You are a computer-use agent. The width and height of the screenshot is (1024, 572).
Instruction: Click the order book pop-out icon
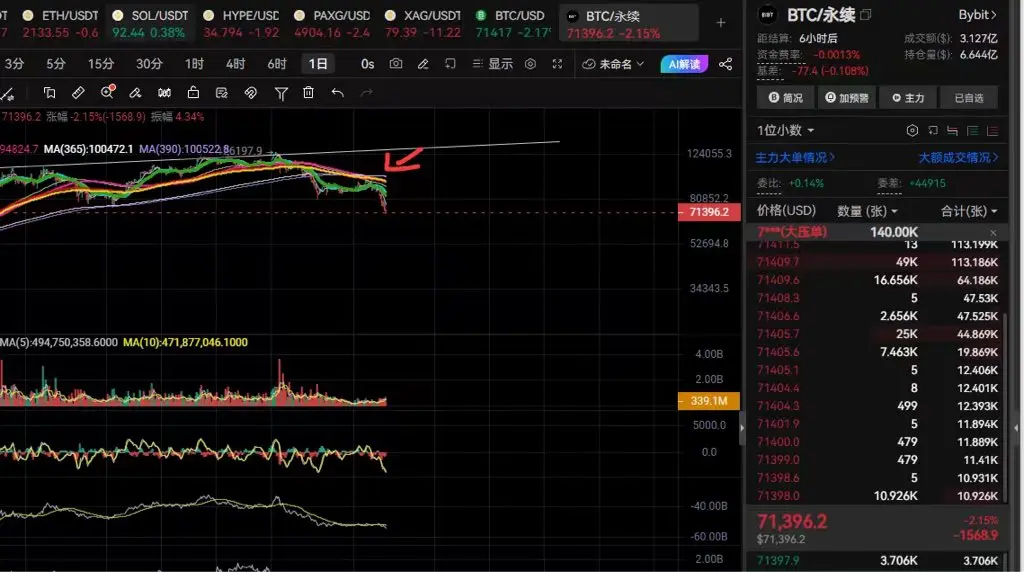tap(933, 131)
